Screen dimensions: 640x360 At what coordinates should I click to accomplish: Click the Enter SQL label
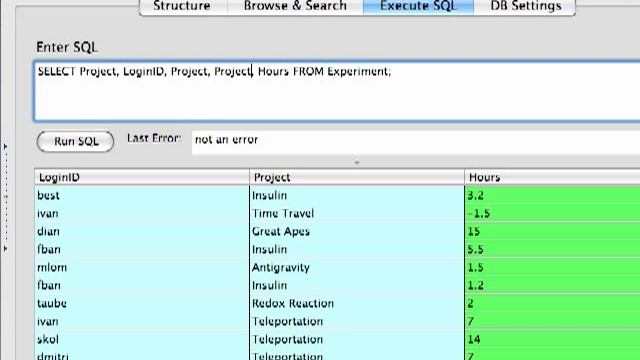(x=67, y=47)
